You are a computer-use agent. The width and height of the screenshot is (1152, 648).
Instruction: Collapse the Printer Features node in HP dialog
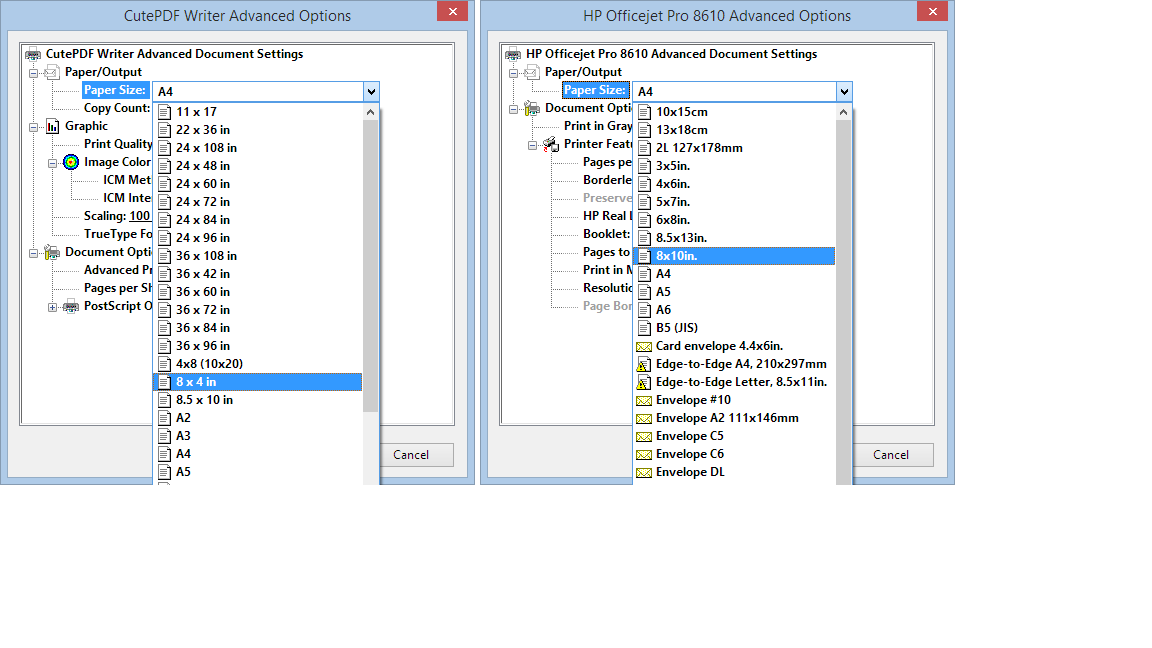click(x=533, y=145)
